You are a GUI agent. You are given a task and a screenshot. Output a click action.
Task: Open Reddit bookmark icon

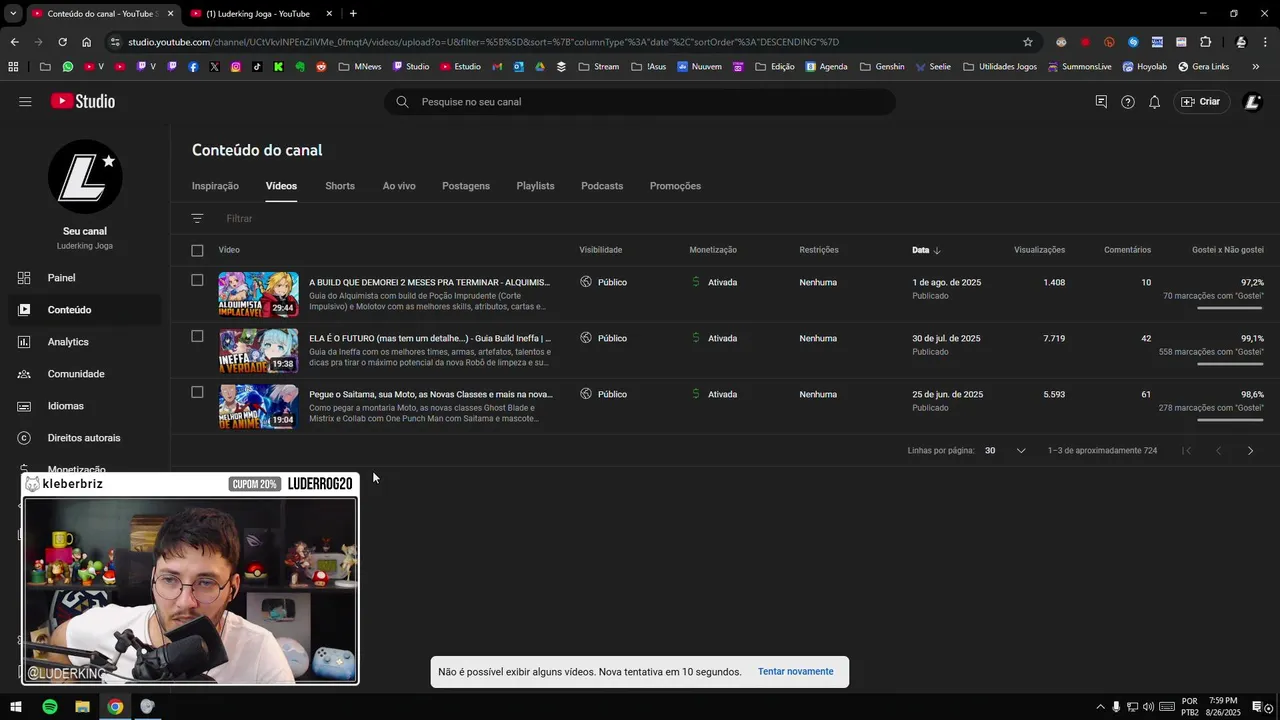click(x=321, y=67)
